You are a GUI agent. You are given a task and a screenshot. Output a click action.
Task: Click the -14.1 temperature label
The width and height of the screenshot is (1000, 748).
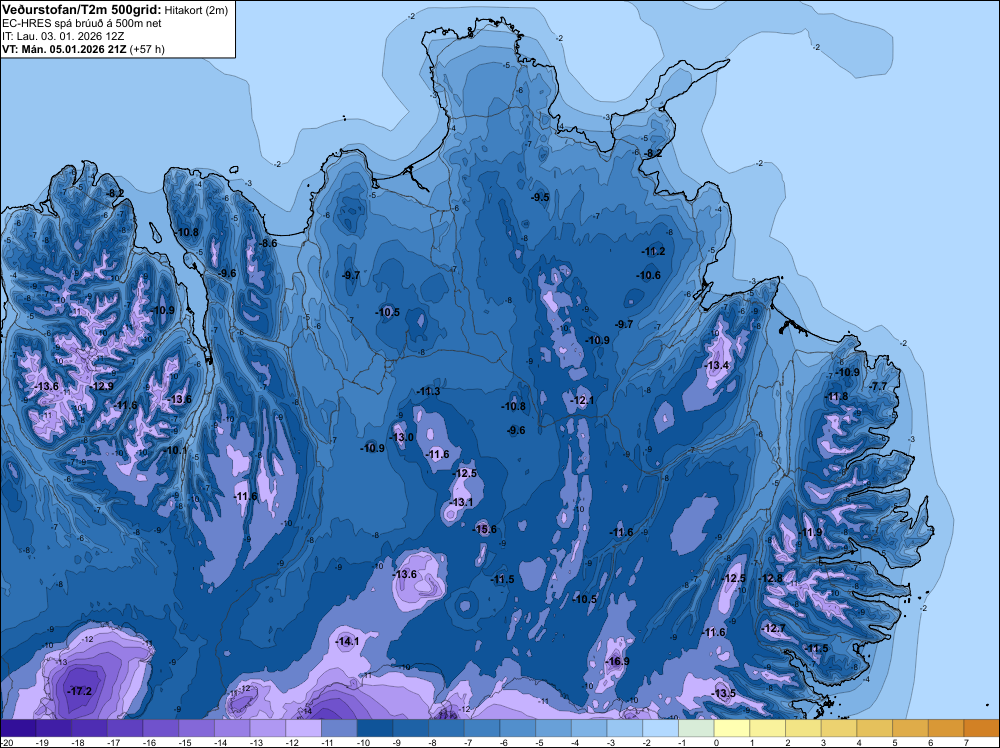[x=347, y=642]
